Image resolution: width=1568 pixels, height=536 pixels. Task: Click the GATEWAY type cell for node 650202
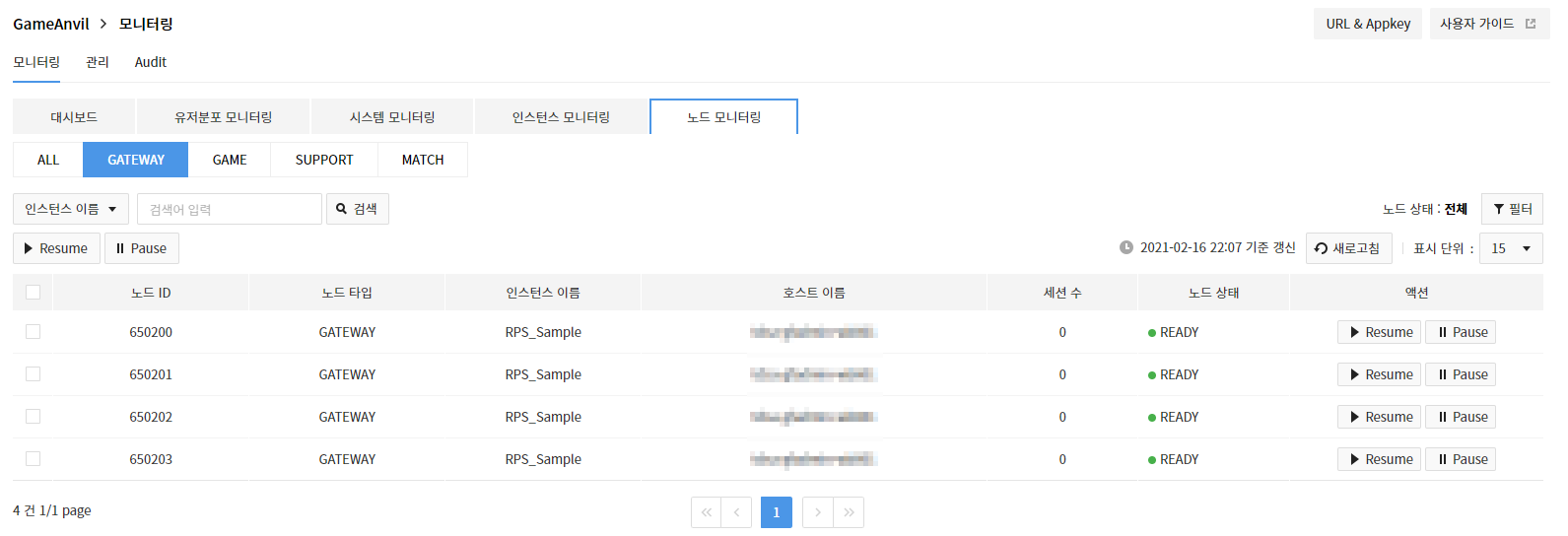[347, 417]
